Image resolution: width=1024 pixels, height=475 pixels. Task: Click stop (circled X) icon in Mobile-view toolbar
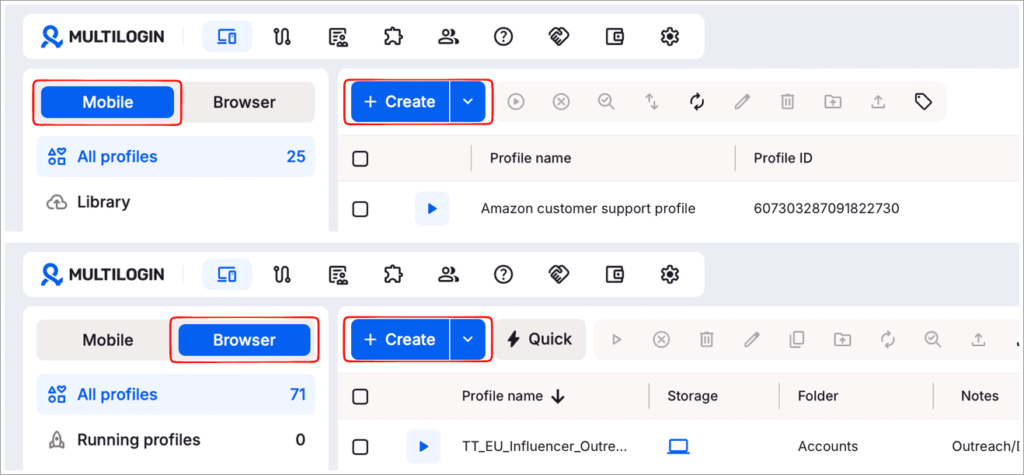coord(561,101)
